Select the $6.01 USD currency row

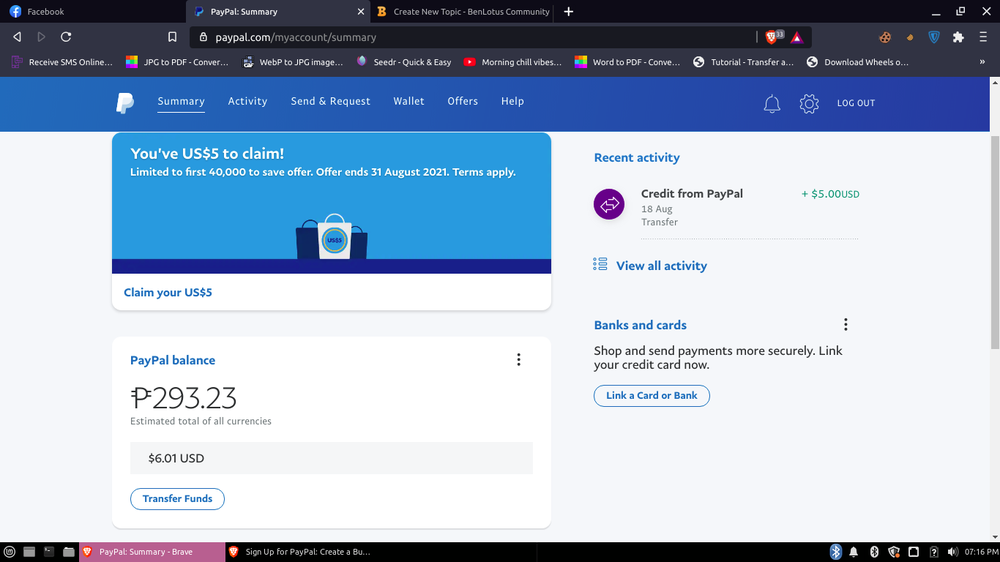(x=331, y=458)
